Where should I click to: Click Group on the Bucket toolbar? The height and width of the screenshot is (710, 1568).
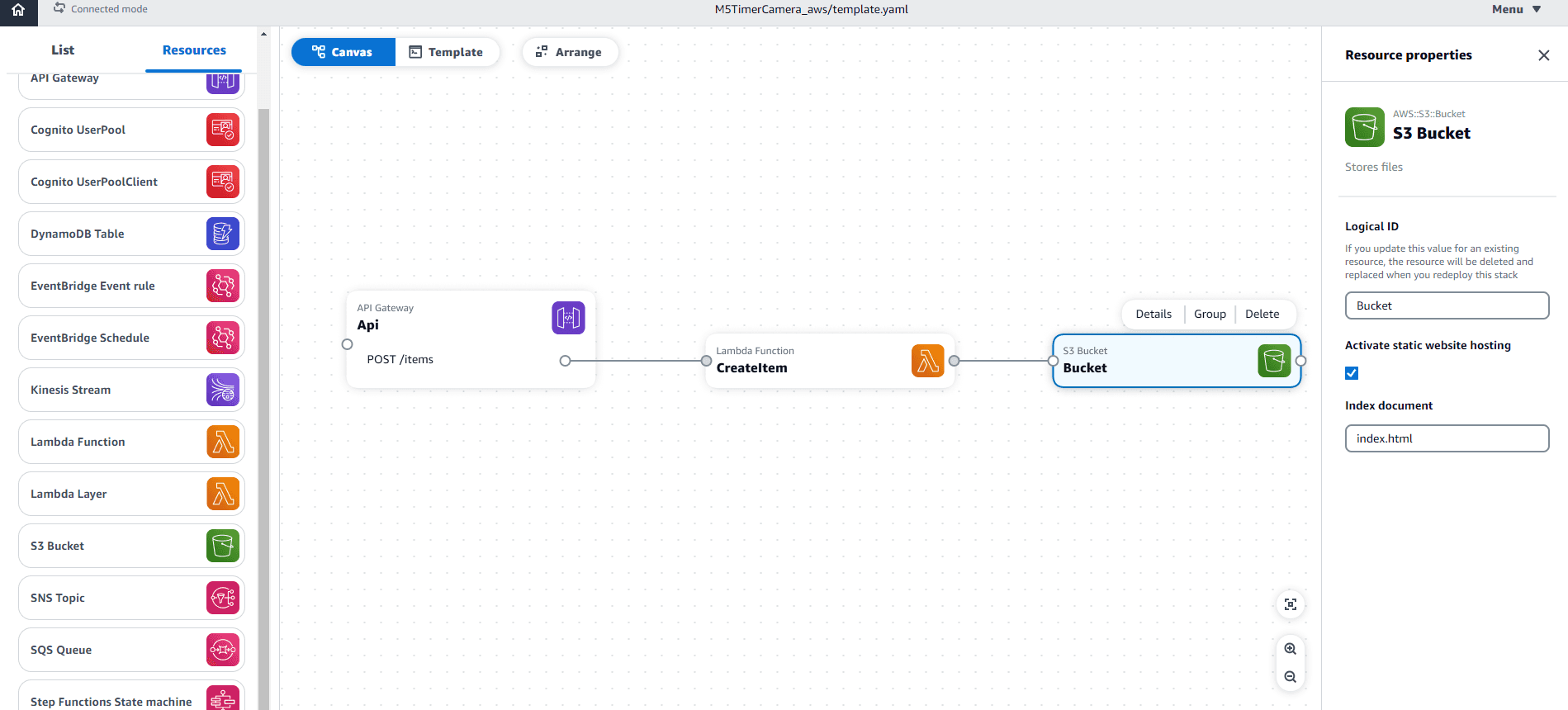point(1210,314)
